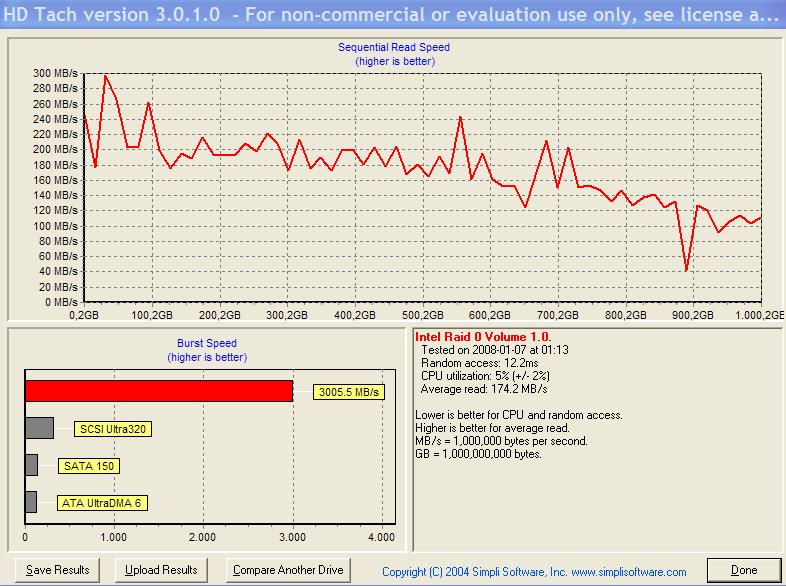
Task: Click the ATA UltraDMA 6 label
Action: click(x=102, y=503)
